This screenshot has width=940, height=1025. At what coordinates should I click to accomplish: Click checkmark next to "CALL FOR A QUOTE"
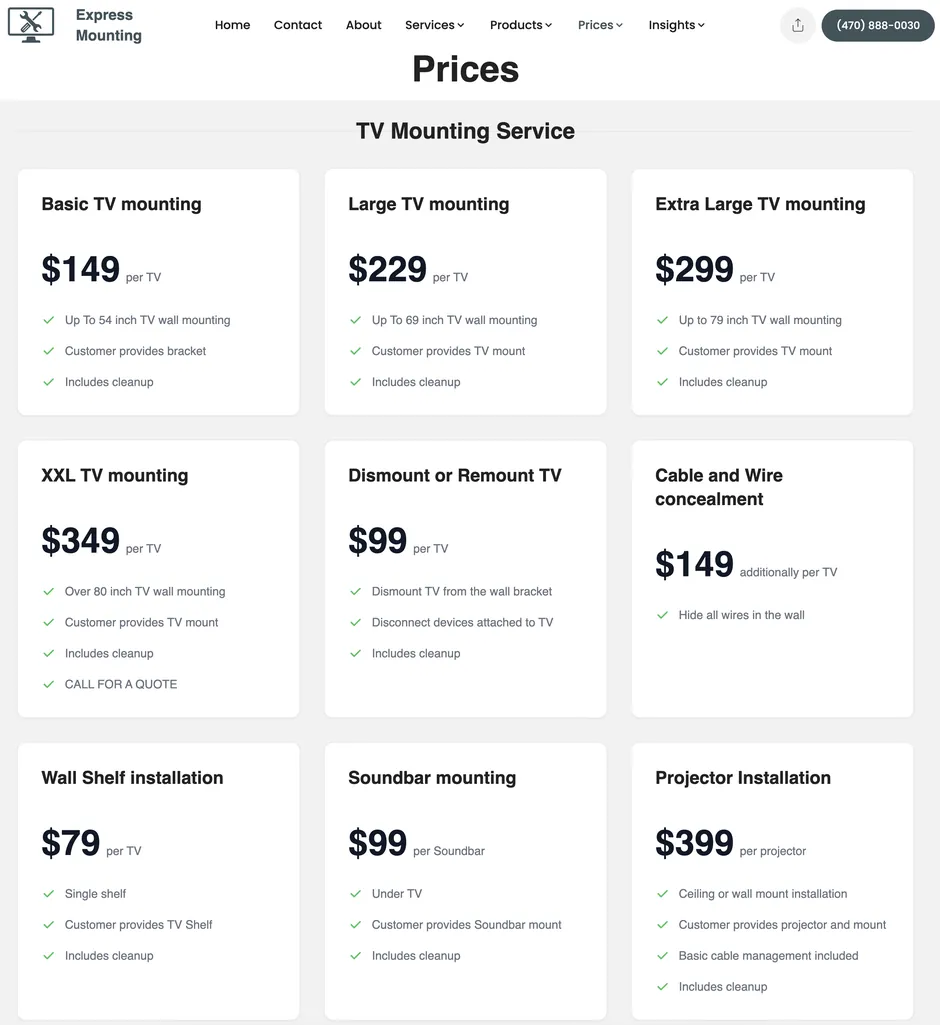click(x=48, y=684)
